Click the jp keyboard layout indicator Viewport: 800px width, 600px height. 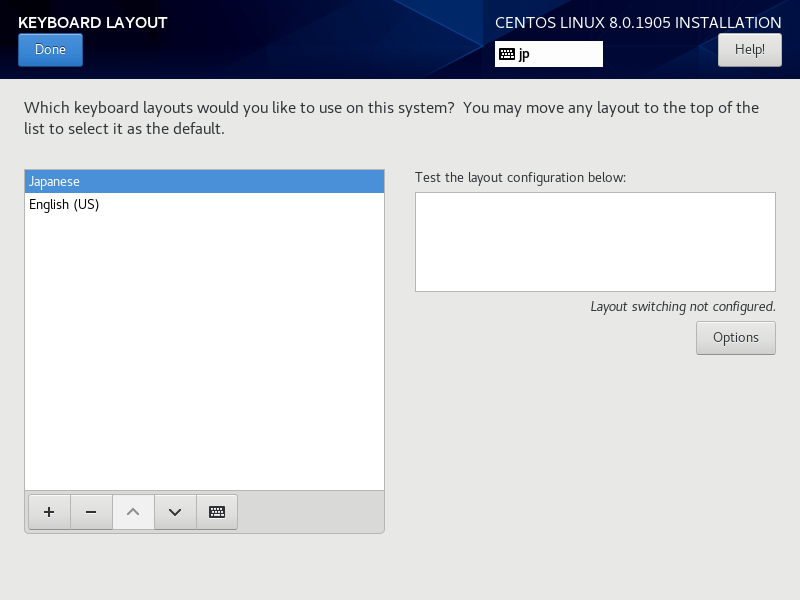(548, 54)
